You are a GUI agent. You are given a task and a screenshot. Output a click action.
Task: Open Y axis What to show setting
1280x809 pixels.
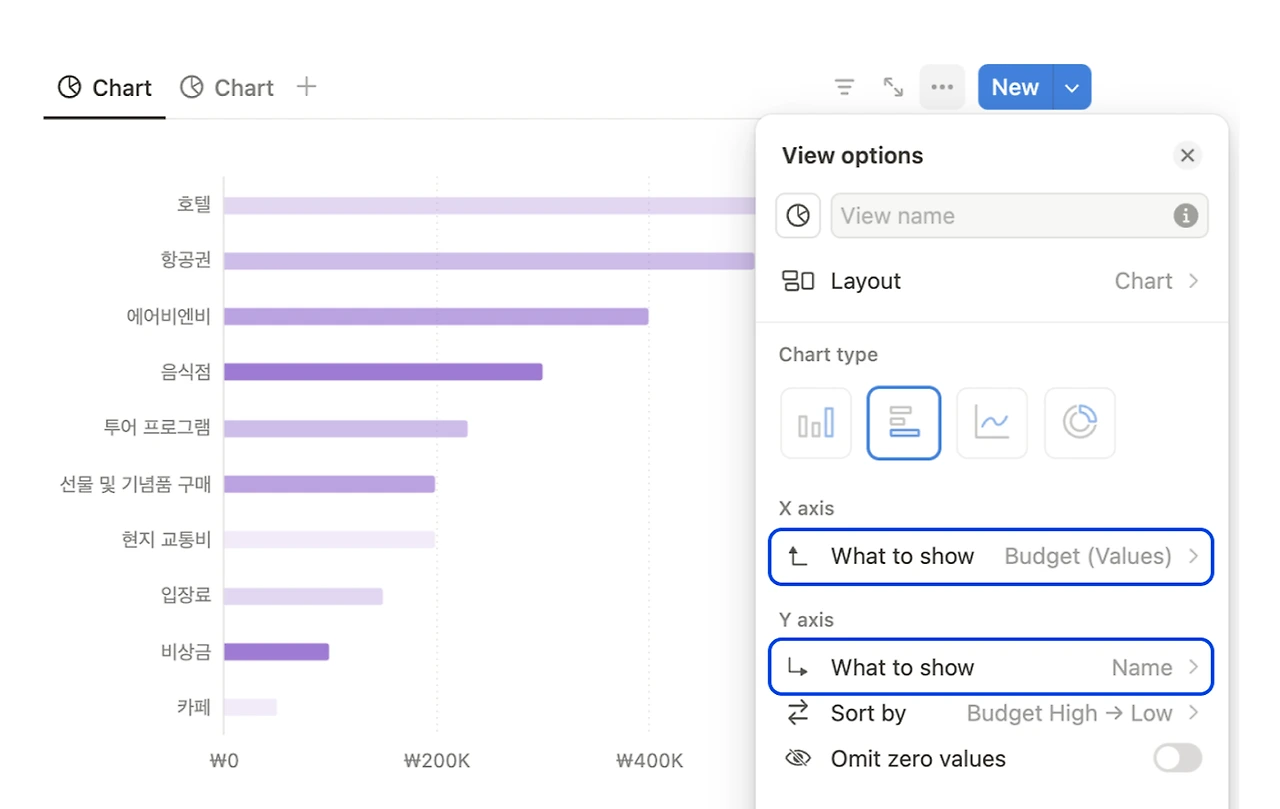991,667
